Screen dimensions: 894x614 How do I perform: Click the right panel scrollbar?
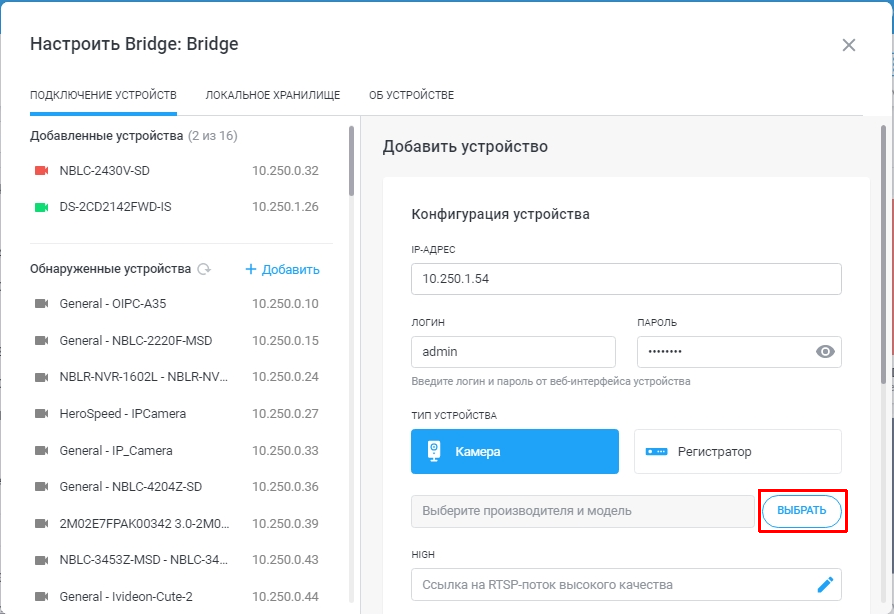884,255
